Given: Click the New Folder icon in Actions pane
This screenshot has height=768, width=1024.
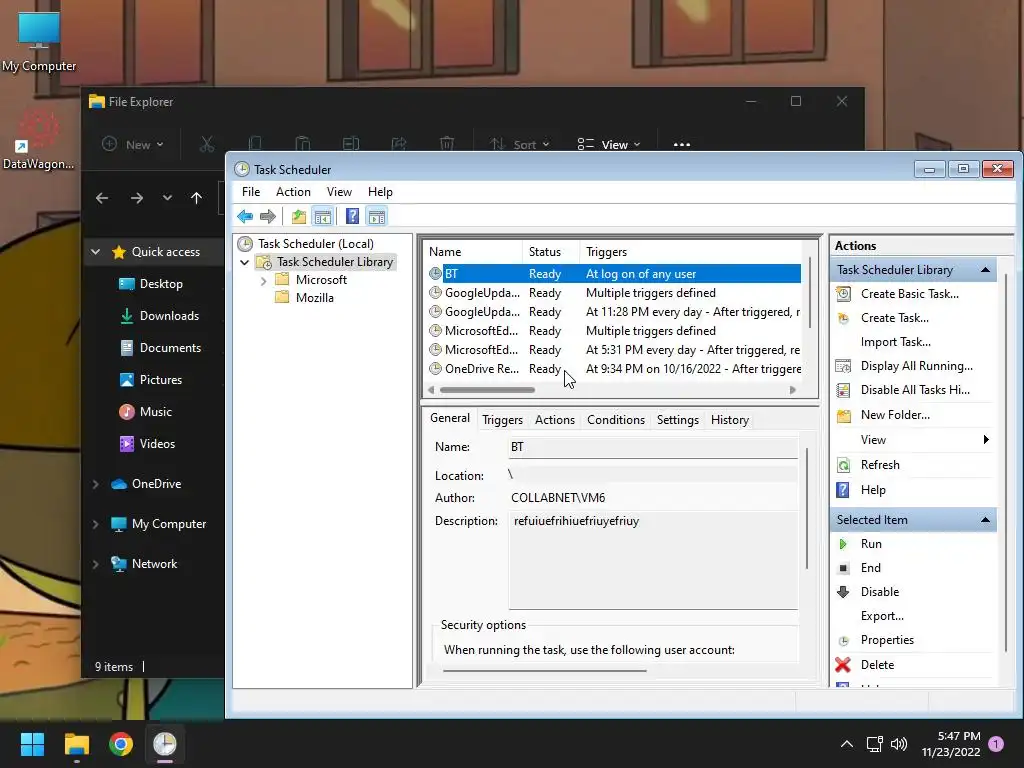Looking at the screenshot, I should [x=844, y=415].
